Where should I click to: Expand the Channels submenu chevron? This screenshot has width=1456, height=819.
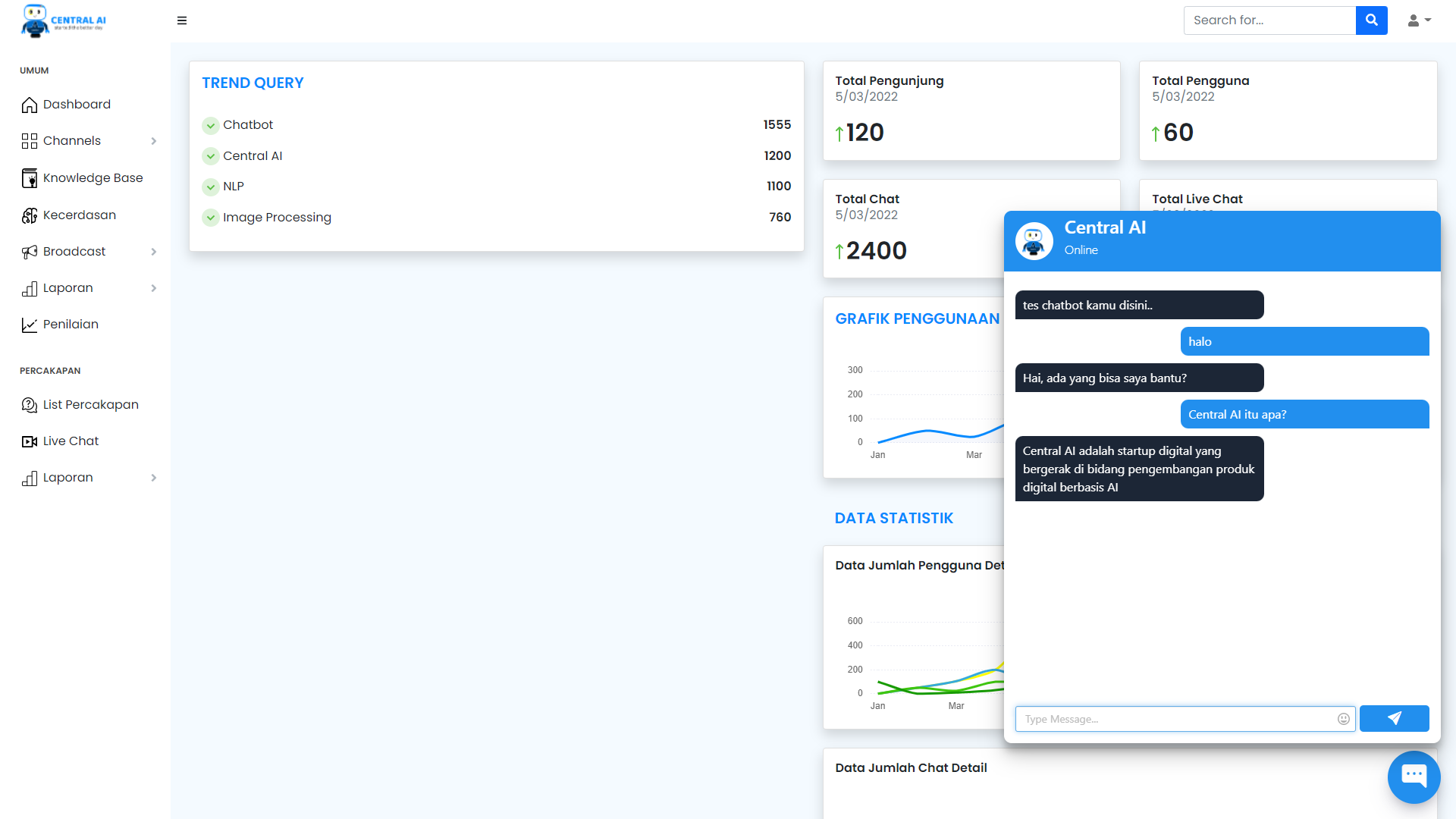point(154,141)
